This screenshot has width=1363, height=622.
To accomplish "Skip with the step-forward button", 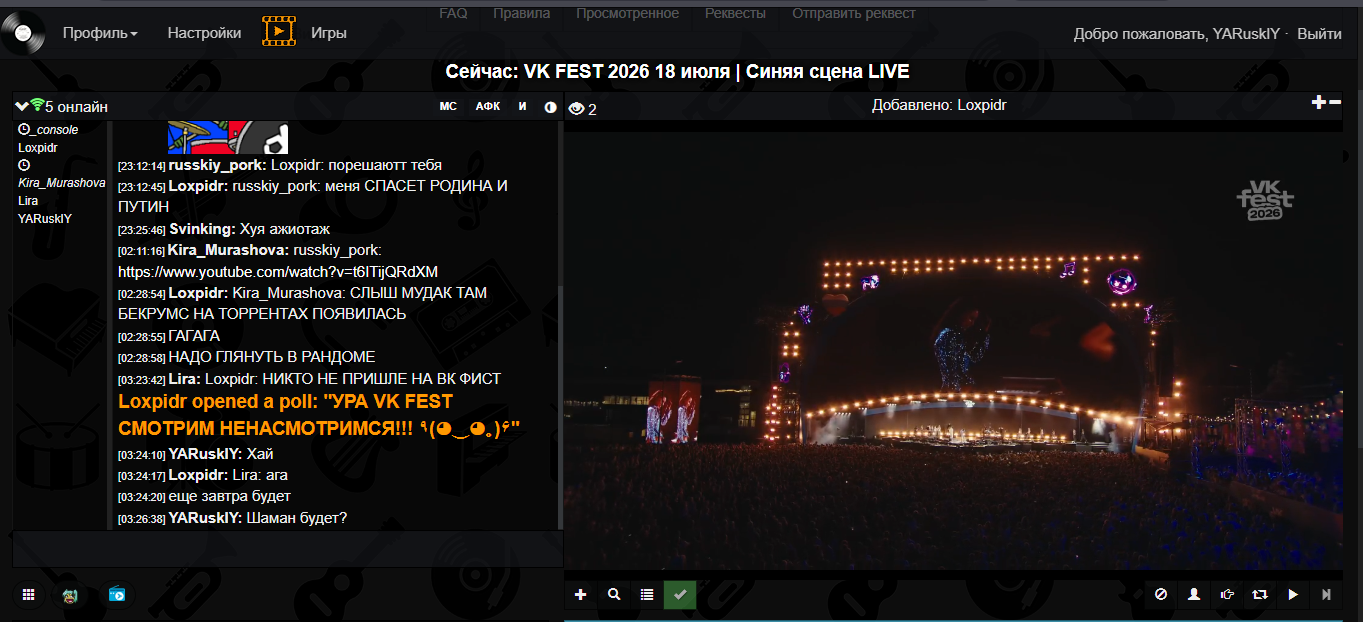I will [x=1326, y=594].
